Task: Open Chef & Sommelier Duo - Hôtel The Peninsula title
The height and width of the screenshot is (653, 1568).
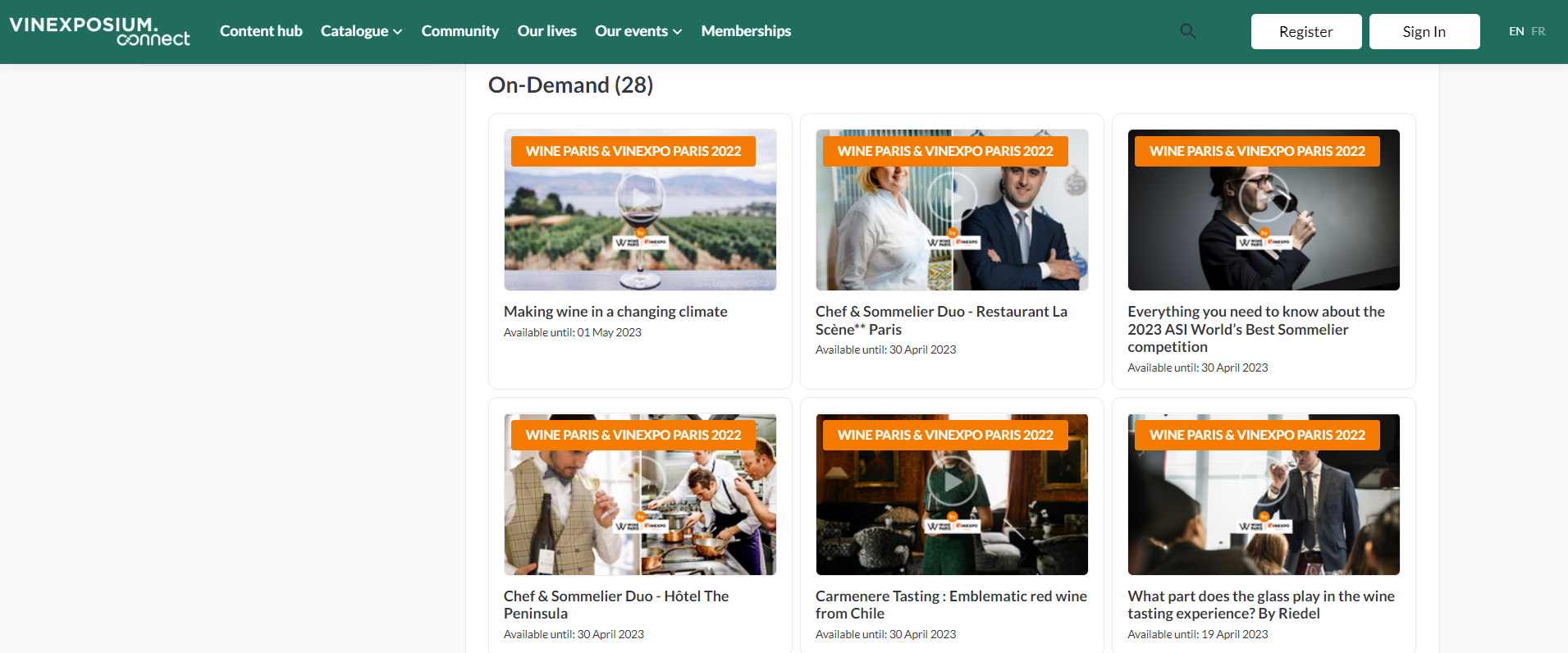Action: click(x=616, y=605)
